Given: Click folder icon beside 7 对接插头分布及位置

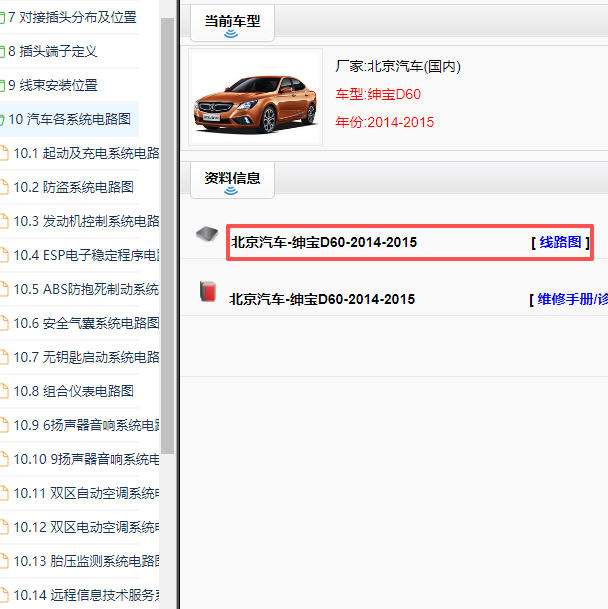Looking at the screenshot, I should pyautogui.click(x=2, y=17).
